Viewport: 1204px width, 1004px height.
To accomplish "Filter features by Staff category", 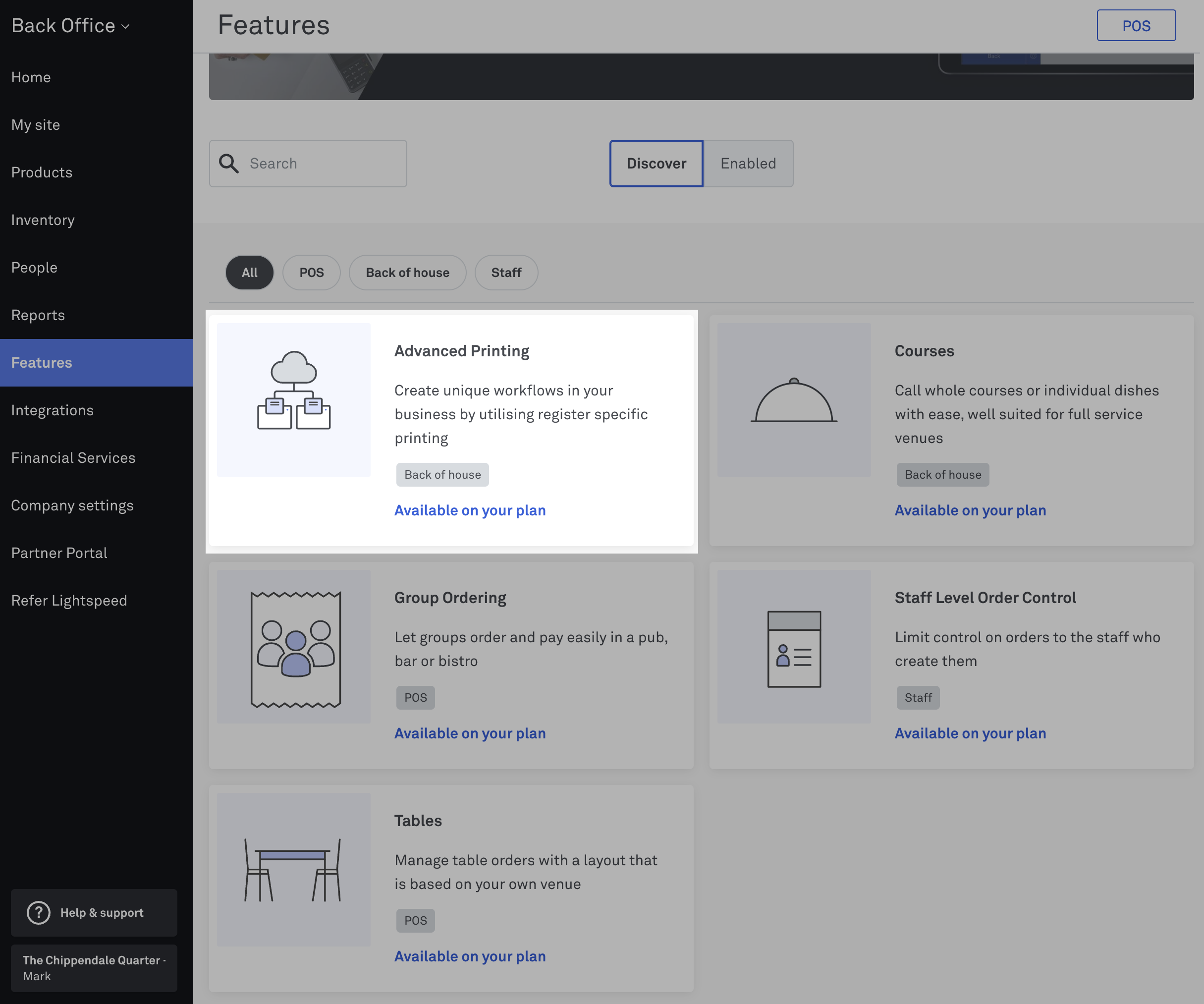I will pyautogui.click(x=506, y=273).
